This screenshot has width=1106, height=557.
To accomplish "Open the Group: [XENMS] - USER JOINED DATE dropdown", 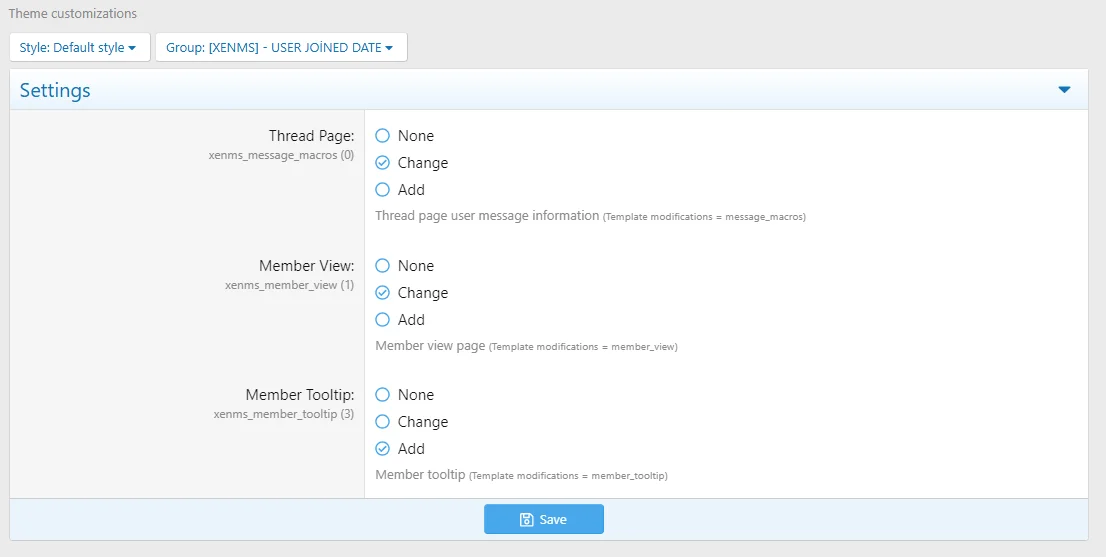I will (x=280, y=47).
